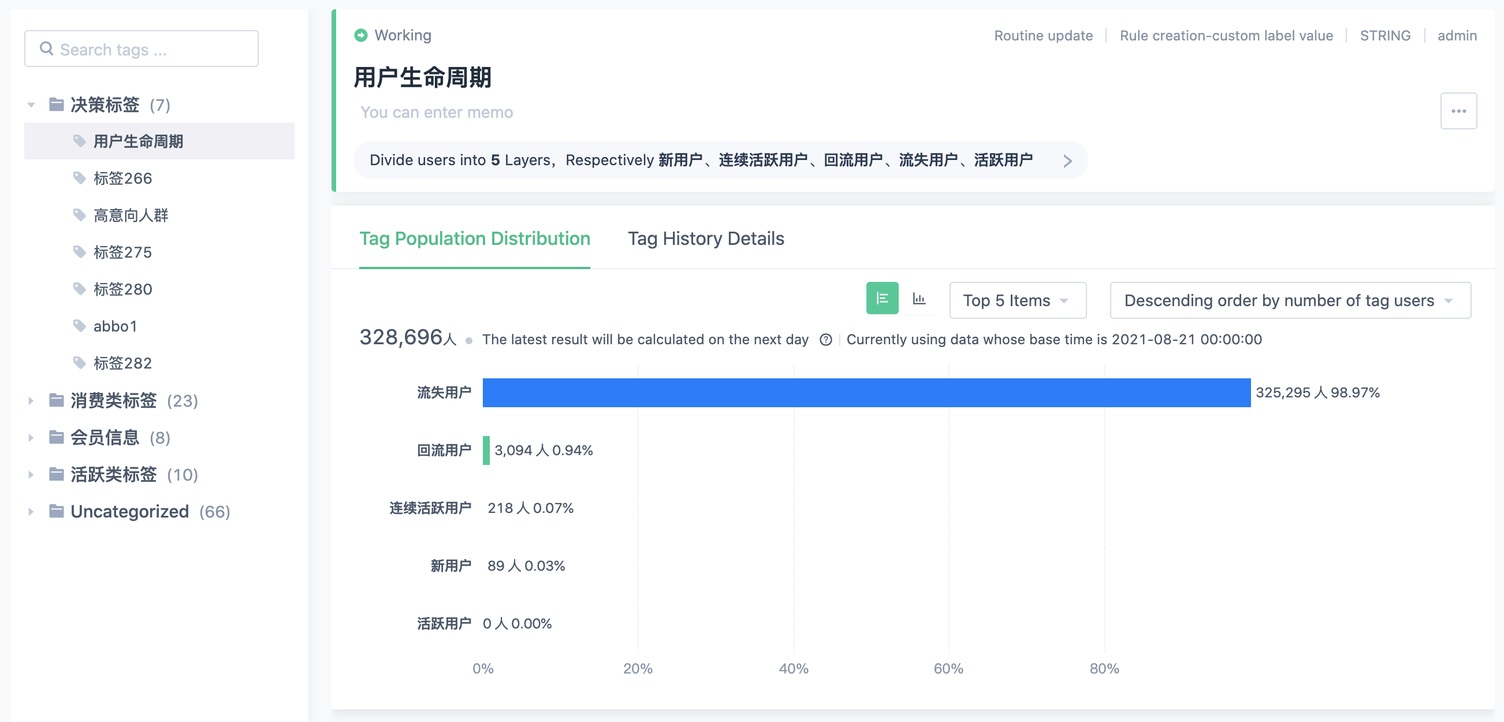Click the Working status indicator icon

[360, 34]
